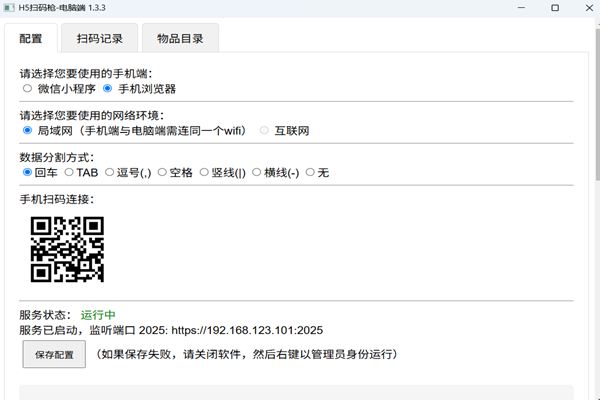The width and height of the screenshot is (600, 400).
Task: Open the 物品目录 tab
Action: pos(180,38)
